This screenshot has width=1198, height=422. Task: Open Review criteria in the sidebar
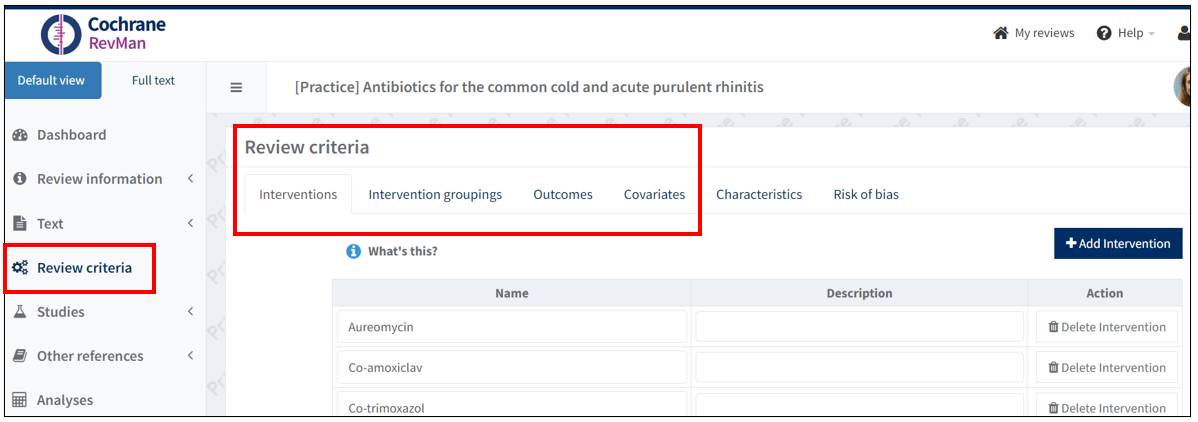83,268
